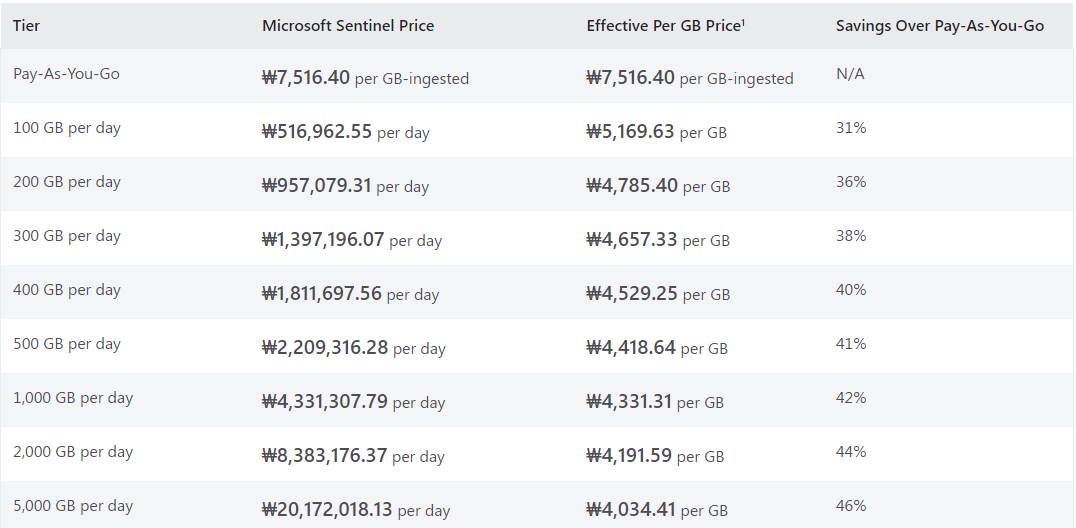This screenshot has height=528, width=1076.
Task: Select the Pay-As-You-Go tier cell
Action: coord(66,74)
